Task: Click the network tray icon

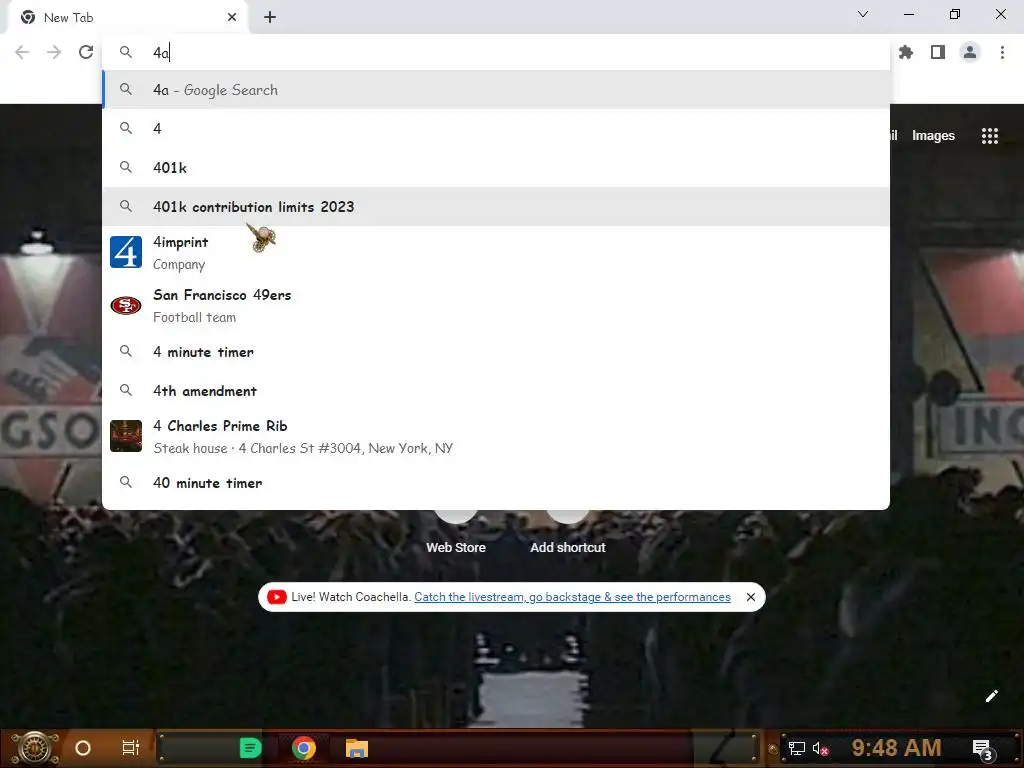Action: [796, 748]
